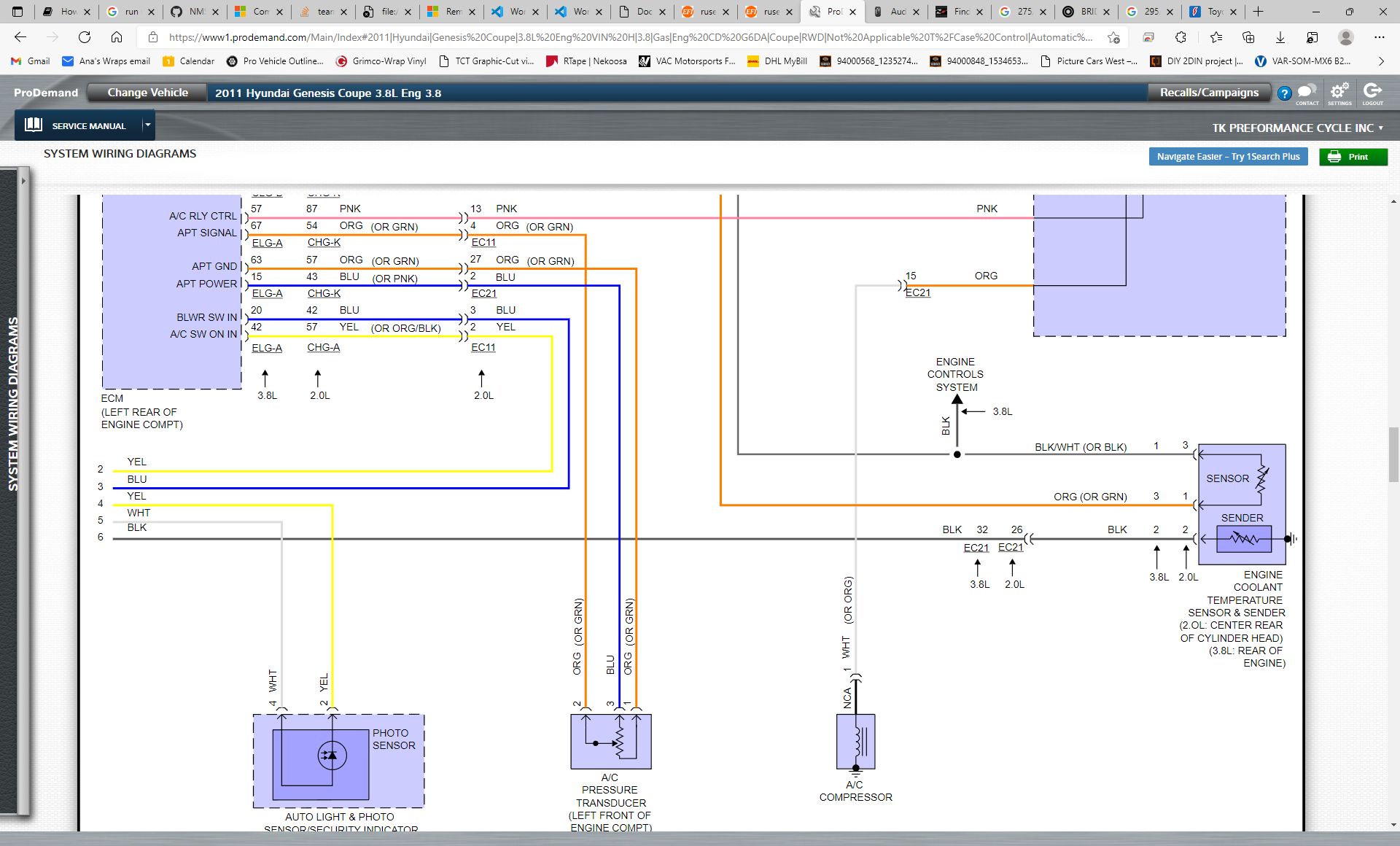Click the page vertical scrollbar thumb
Screen dimensions: 1400x846
1393,454
